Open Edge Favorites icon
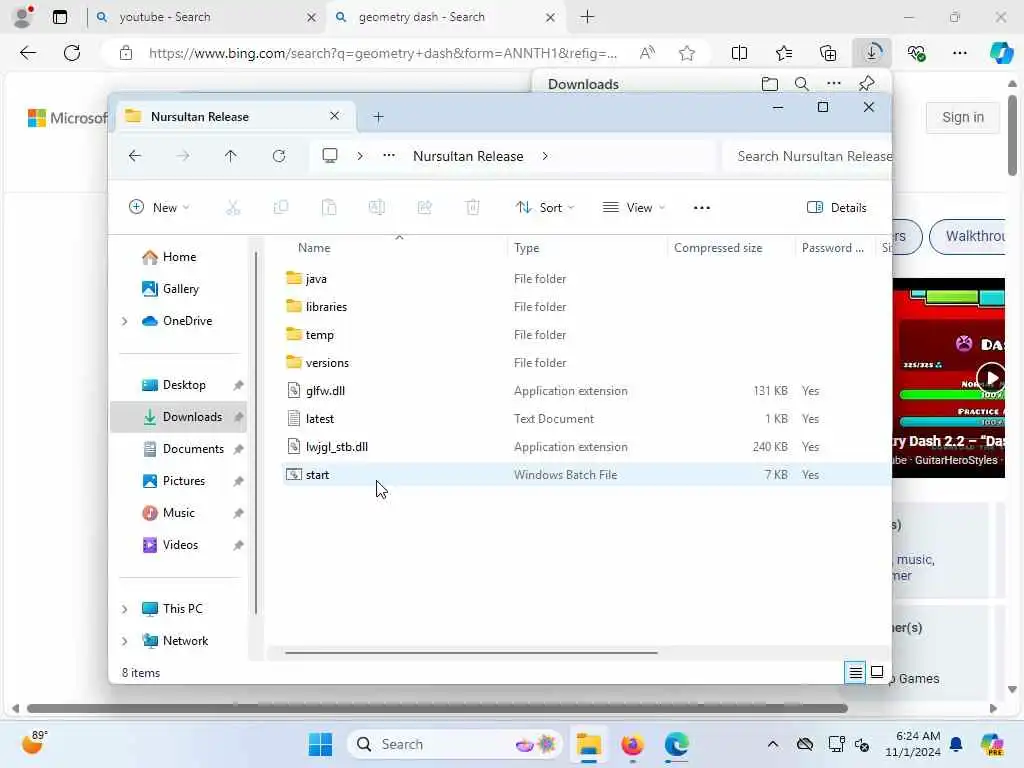 [784, 53]
